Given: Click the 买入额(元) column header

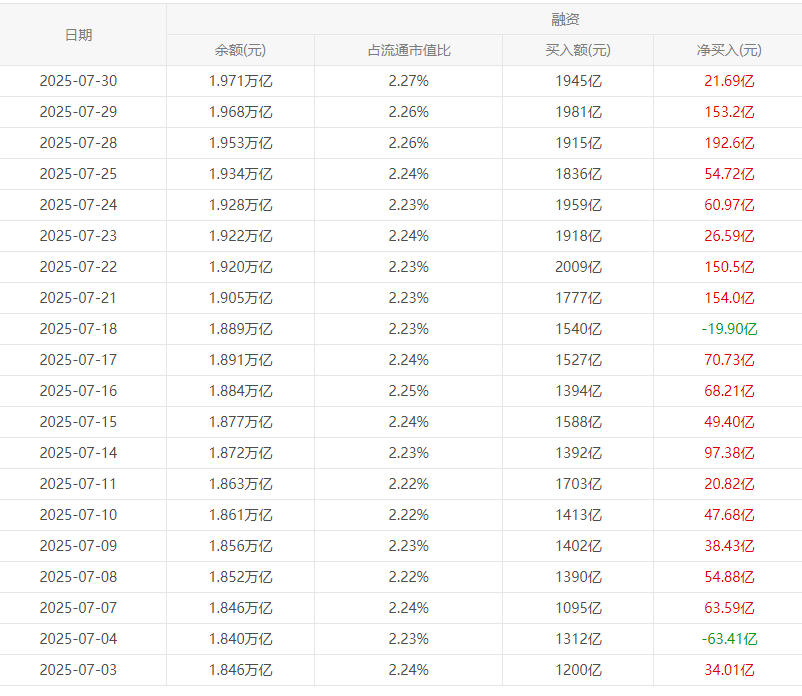Looking at the screenshot, I should pos(578,50).
